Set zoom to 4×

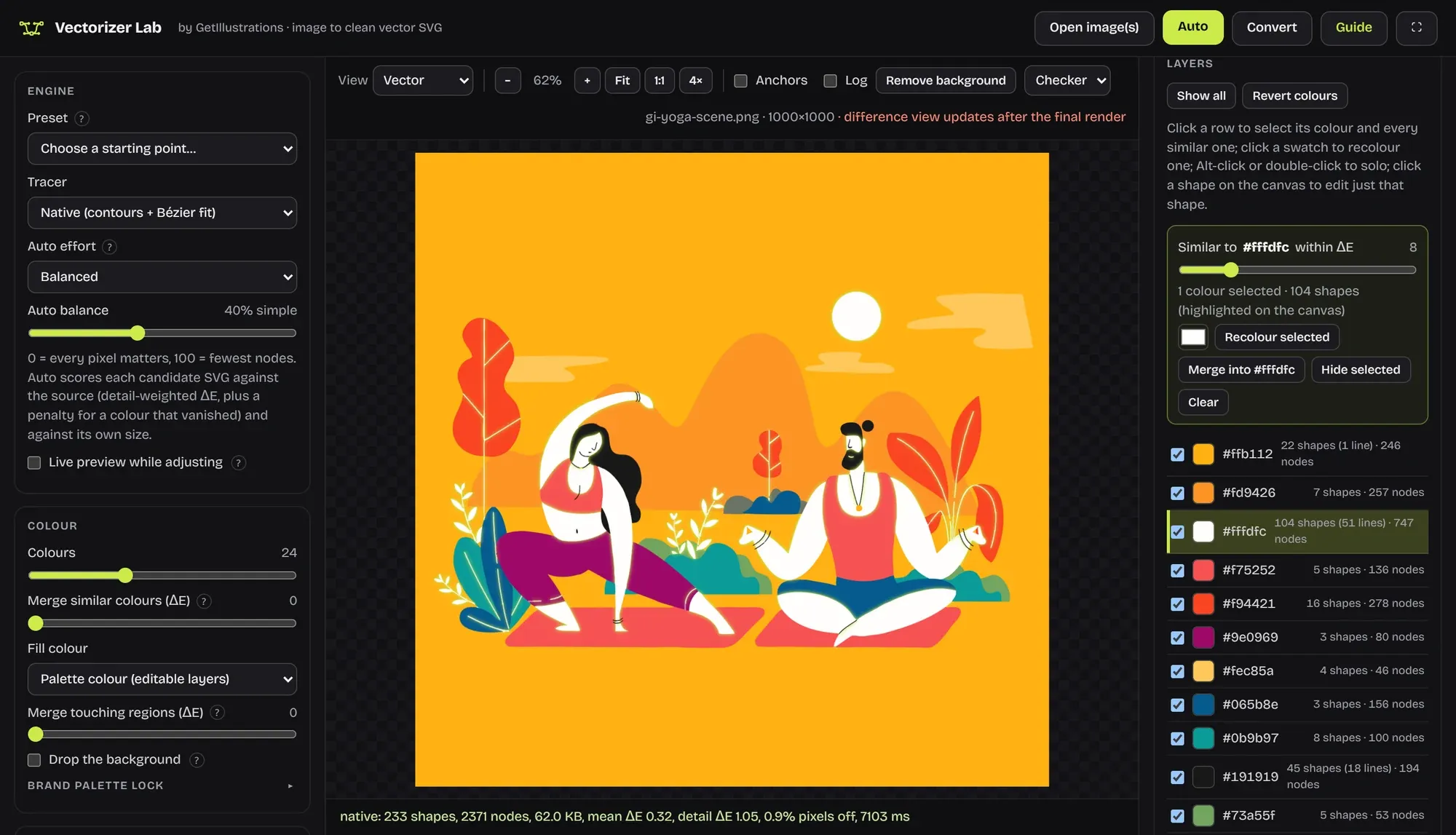click(x=695, y=80)
